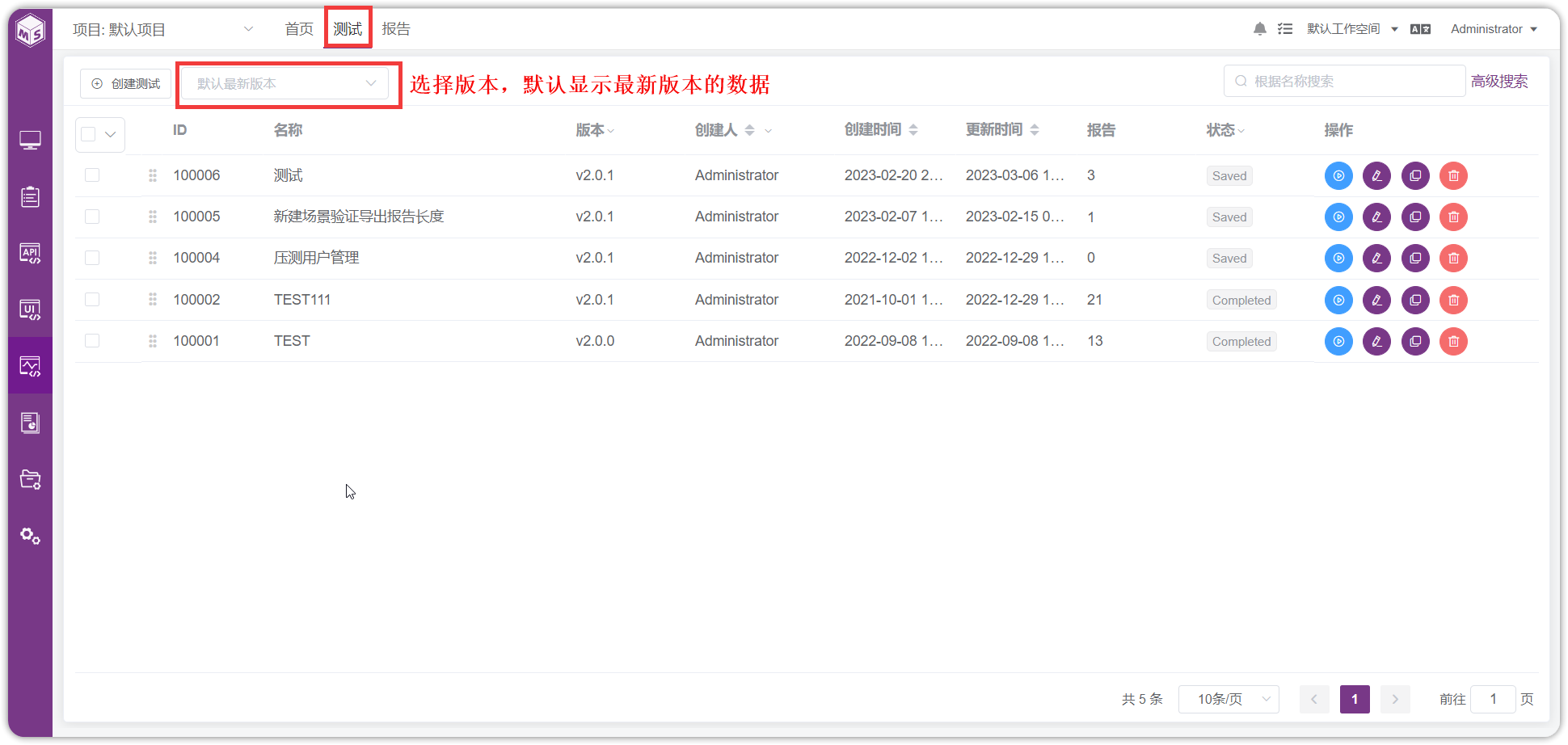Click the MeterSphere logo
The image size is (1568, 745).
pos(31,31)
